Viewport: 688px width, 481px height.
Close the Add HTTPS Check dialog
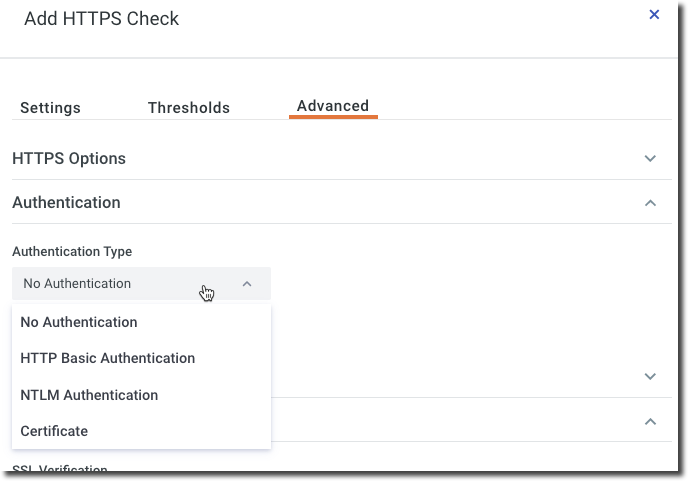coord(654,15)
